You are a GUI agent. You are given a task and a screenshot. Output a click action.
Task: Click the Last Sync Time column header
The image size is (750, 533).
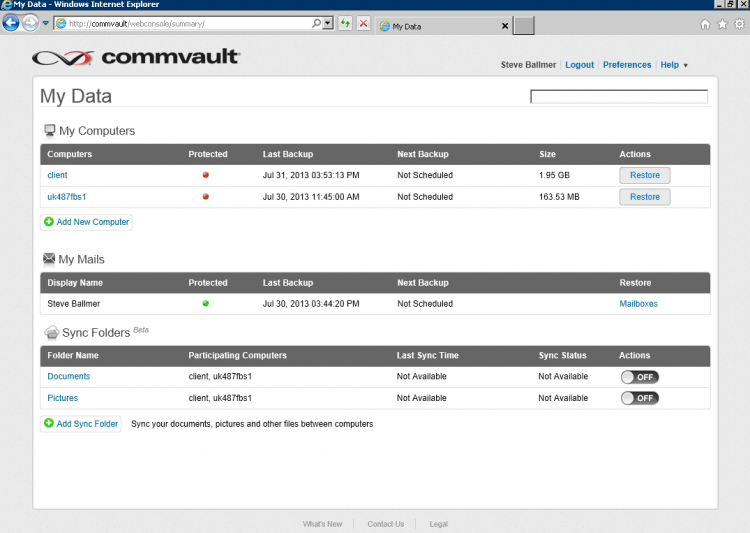click(x=427, y=355)
